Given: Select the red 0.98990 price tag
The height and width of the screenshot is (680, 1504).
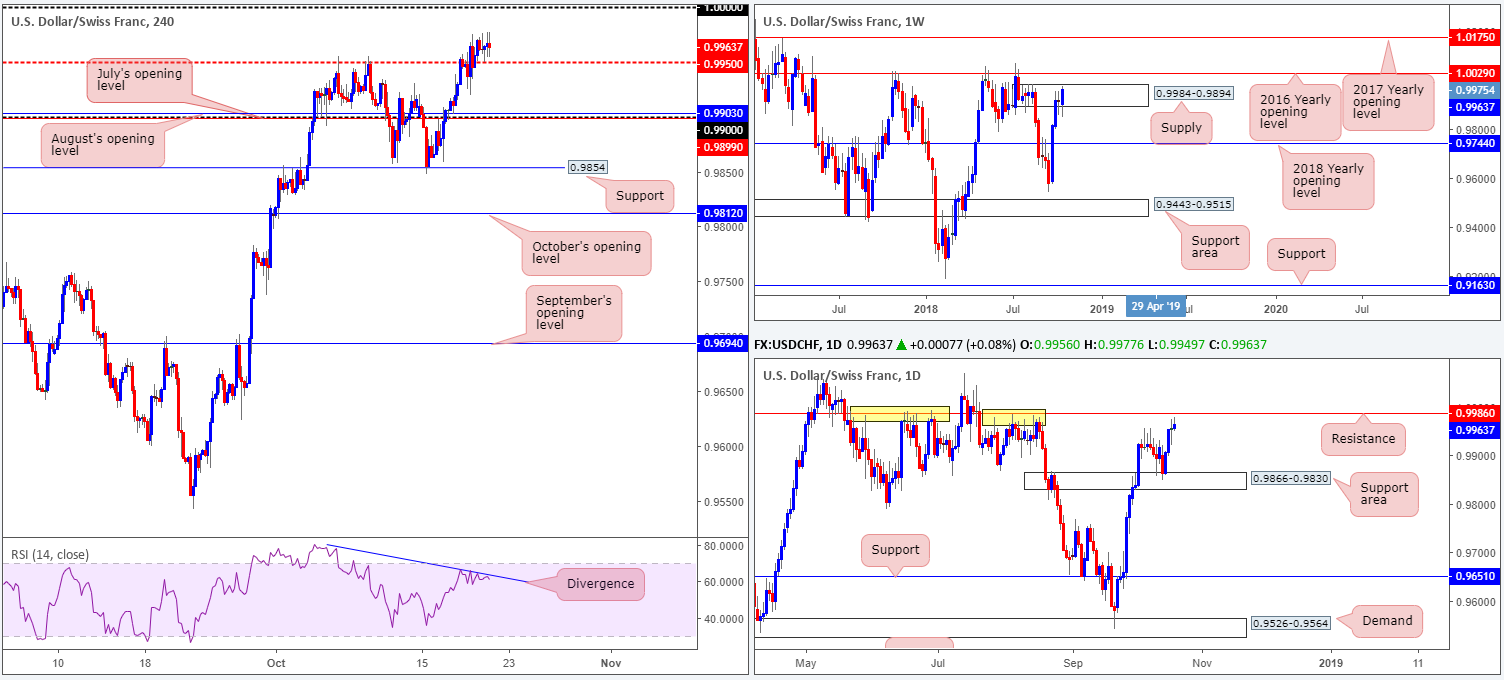Looking at the screenshot, I should 724,146.
